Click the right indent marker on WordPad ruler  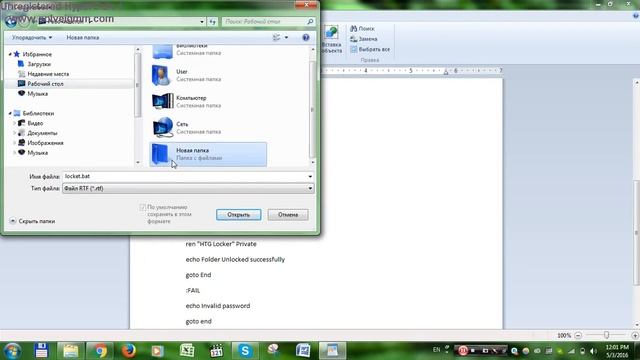click(x=446, y=73)
